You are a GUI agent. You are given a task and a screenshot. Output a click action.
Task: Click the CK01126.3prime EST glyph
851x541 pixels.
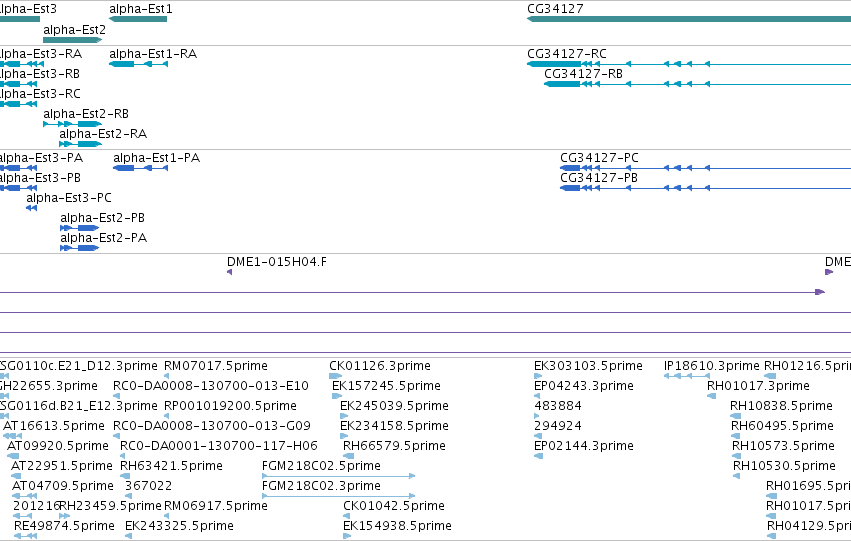335,376
